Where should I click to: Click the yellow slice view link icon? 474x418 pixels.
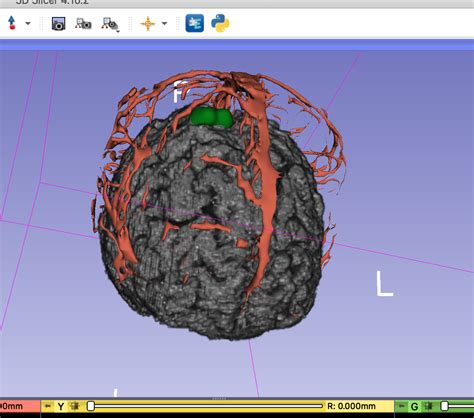coord(75,406)
